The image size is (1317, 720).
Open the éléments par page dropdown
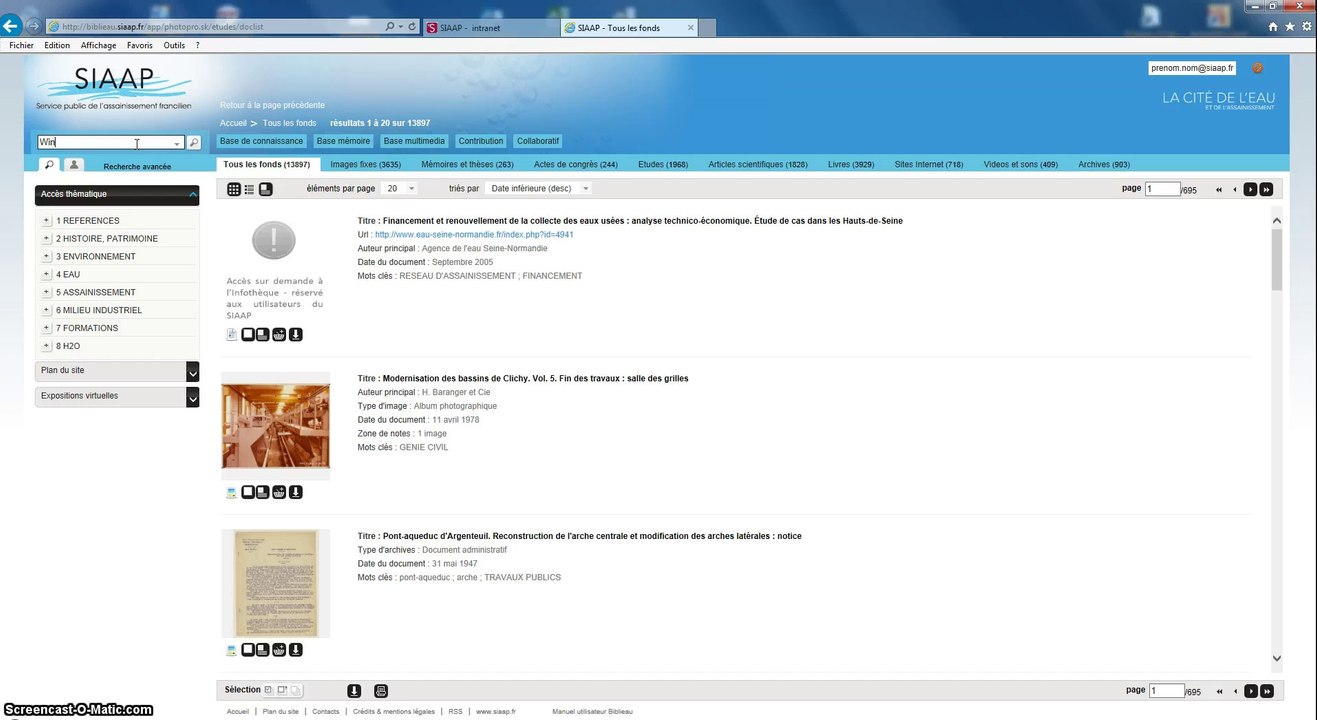tap(400, 188)
